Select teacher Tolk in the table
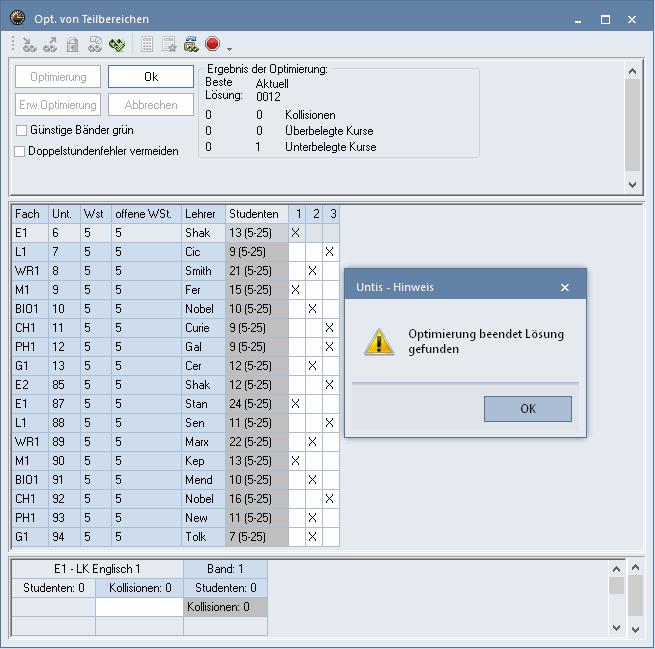Image resolution: width=655 pixels, height=649 pixels. coord(203,537)
